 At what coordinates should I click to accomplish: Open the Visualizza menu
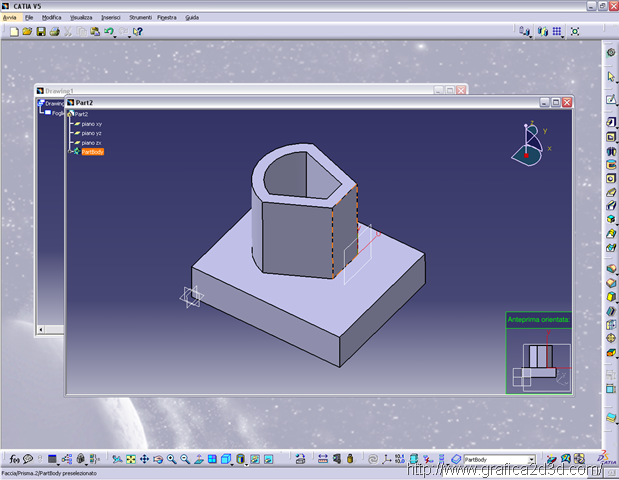81,17
